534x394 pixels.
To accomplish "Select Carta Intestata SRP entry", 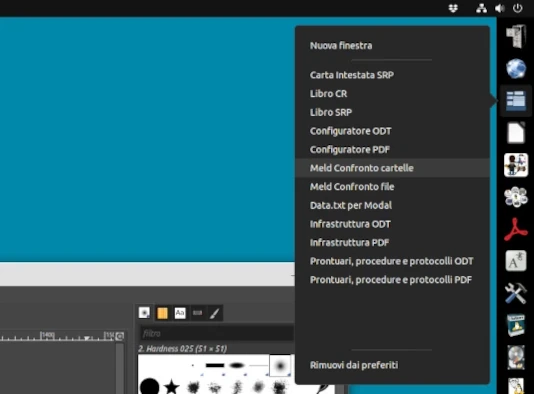I will pyautogui.click(x=392, y=75).
